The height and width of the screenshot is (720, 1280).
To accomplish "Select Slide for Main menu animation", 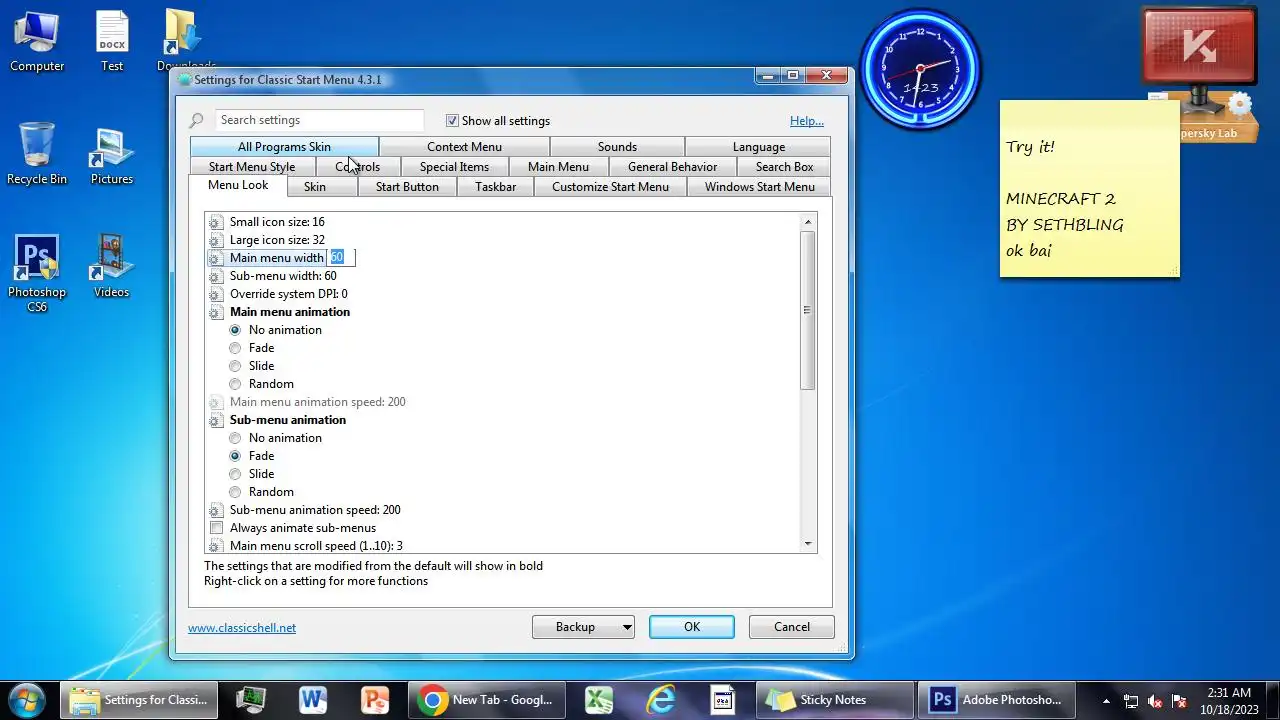I will point(236,366).
